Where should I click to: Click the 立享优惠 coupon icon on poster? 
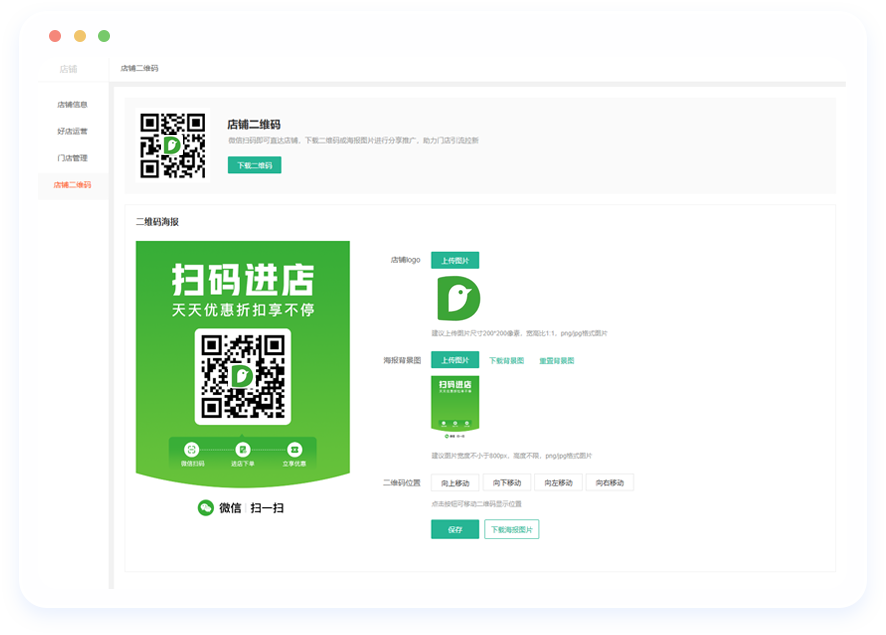pyautogui.click(x=294, y=450)
